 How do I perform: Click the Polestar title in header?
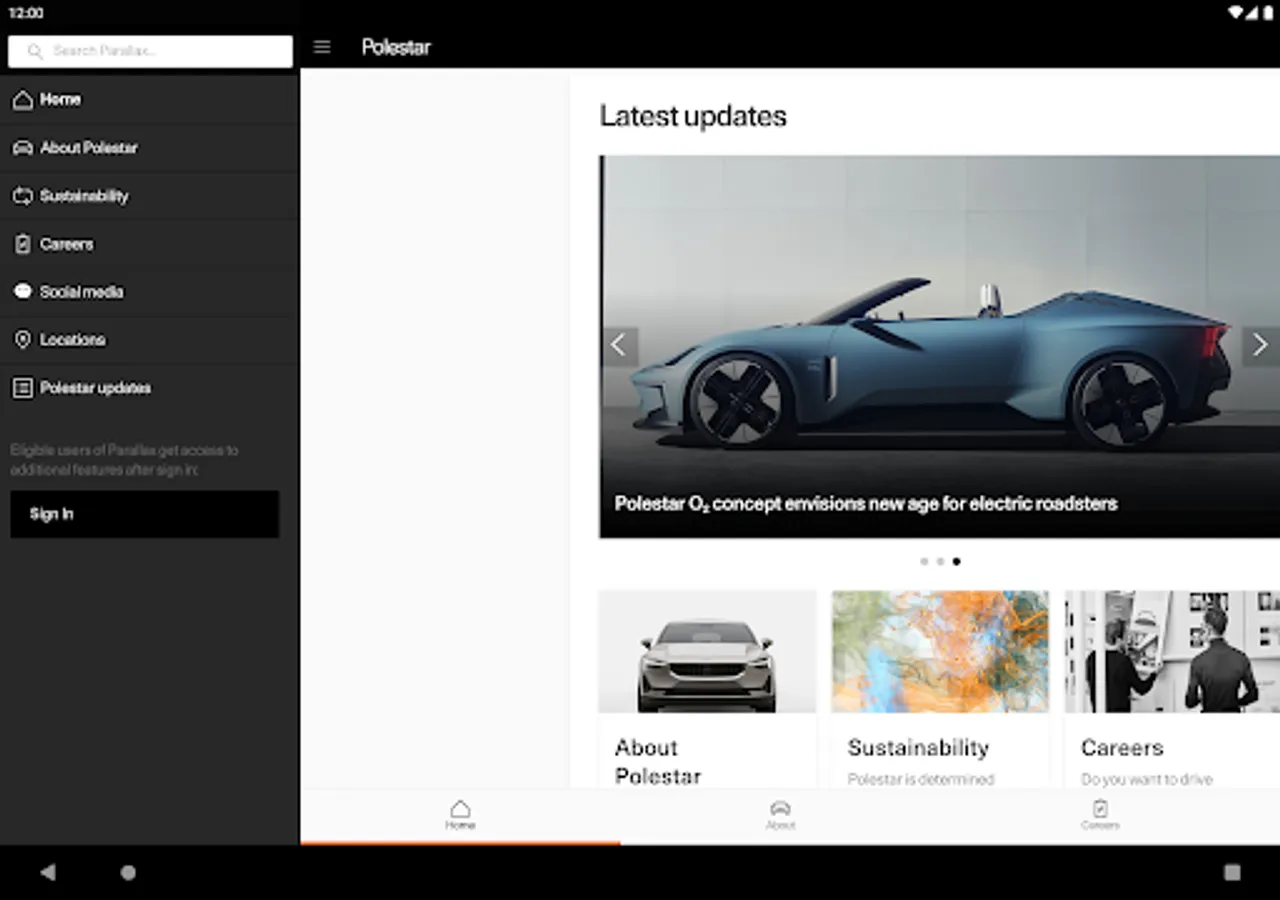coord(396,47)
